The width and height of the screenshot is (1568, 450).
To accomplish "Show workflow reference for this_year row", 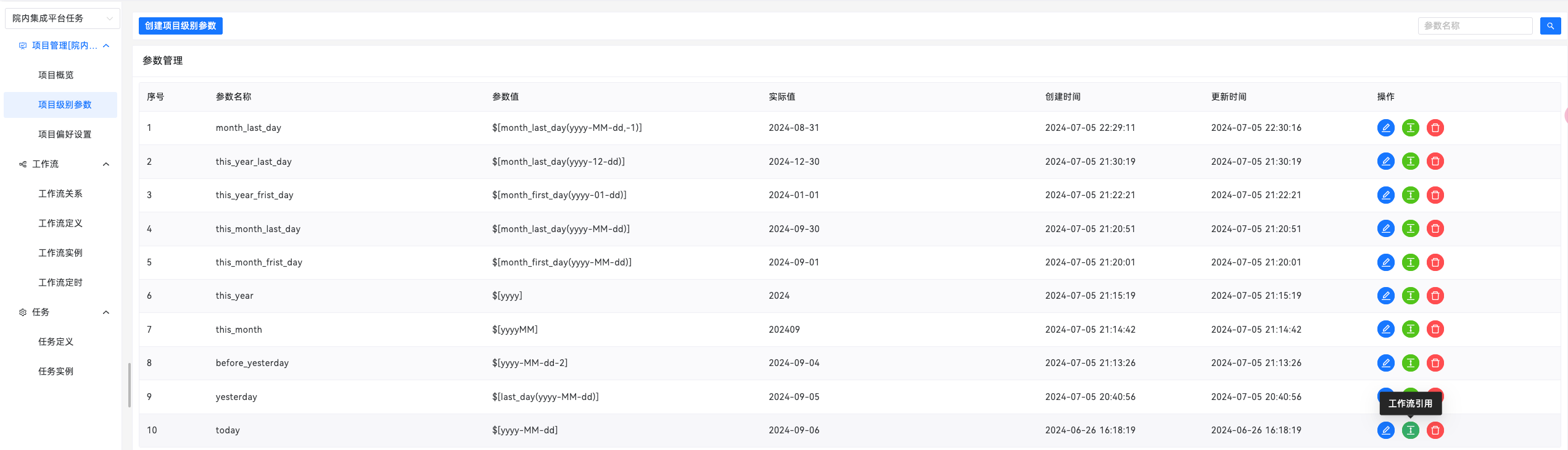I will pyautogui.click(x=1410, y=296).
